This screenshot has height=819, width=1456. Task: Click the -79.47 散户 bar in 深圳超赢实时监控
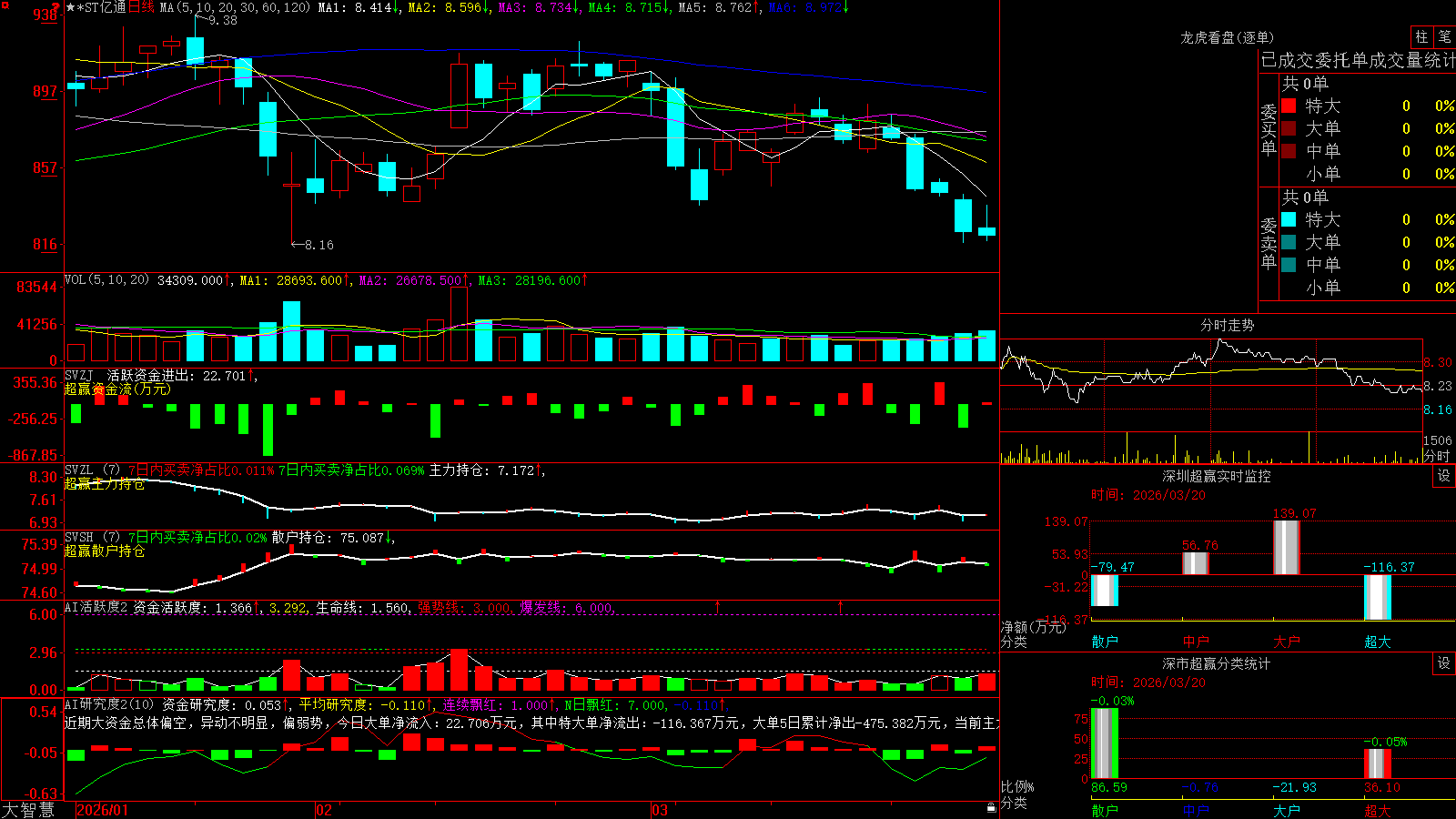click(x=1105, y=591)
